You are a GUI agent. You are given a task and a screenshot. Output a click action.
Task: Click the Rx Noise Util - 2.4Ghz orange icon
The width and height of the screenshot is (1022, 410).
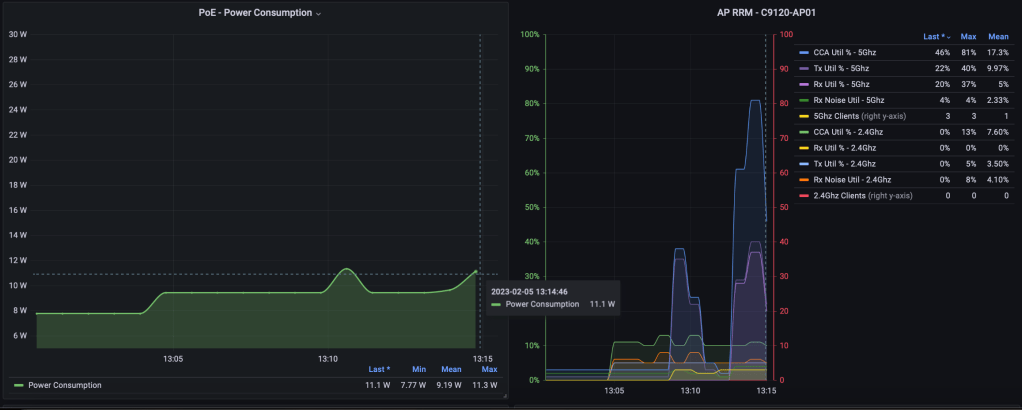point(804,180)
